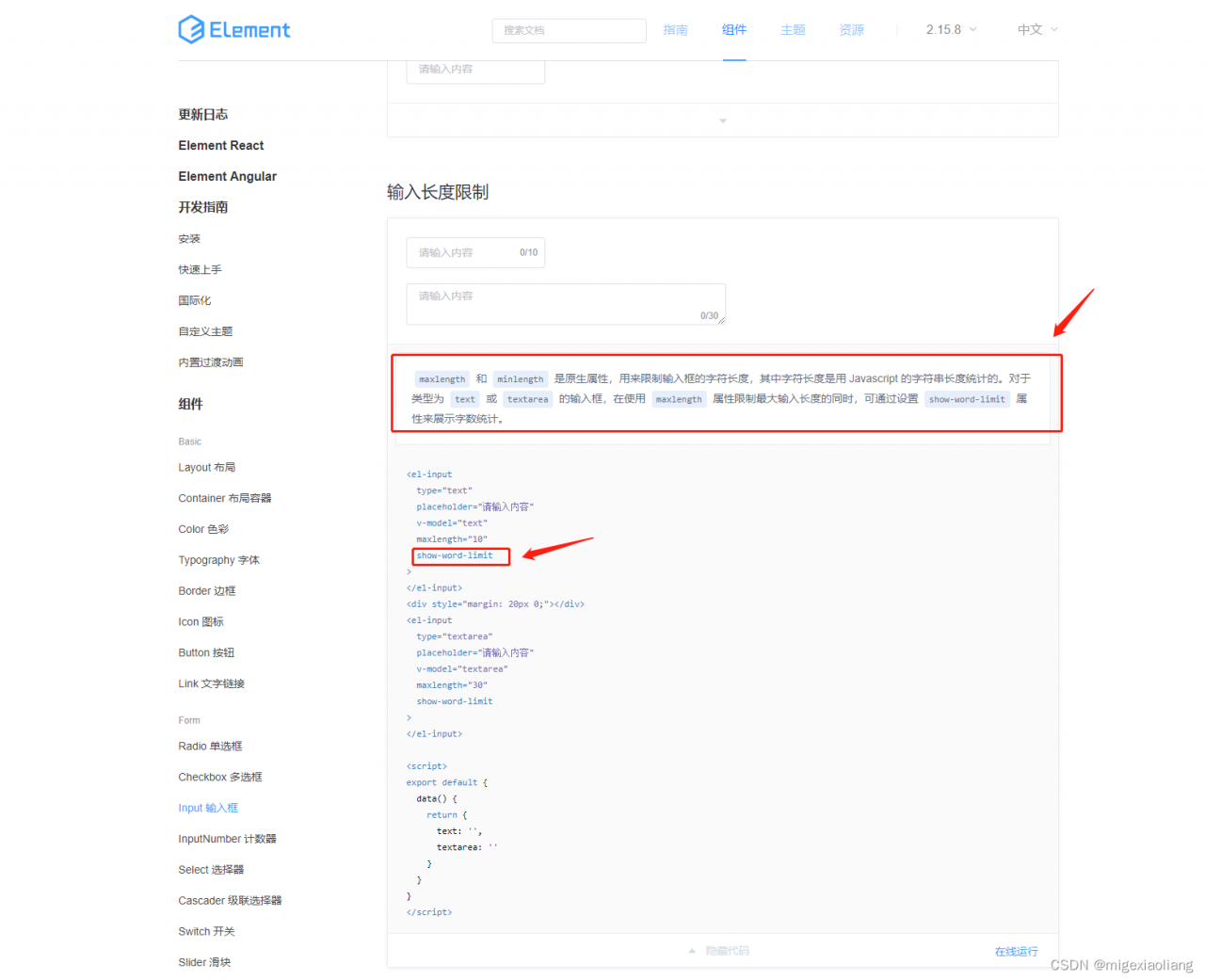Click the show-word-limit tag in the description
Screen dimensions: 1205x980
[967, 400]
